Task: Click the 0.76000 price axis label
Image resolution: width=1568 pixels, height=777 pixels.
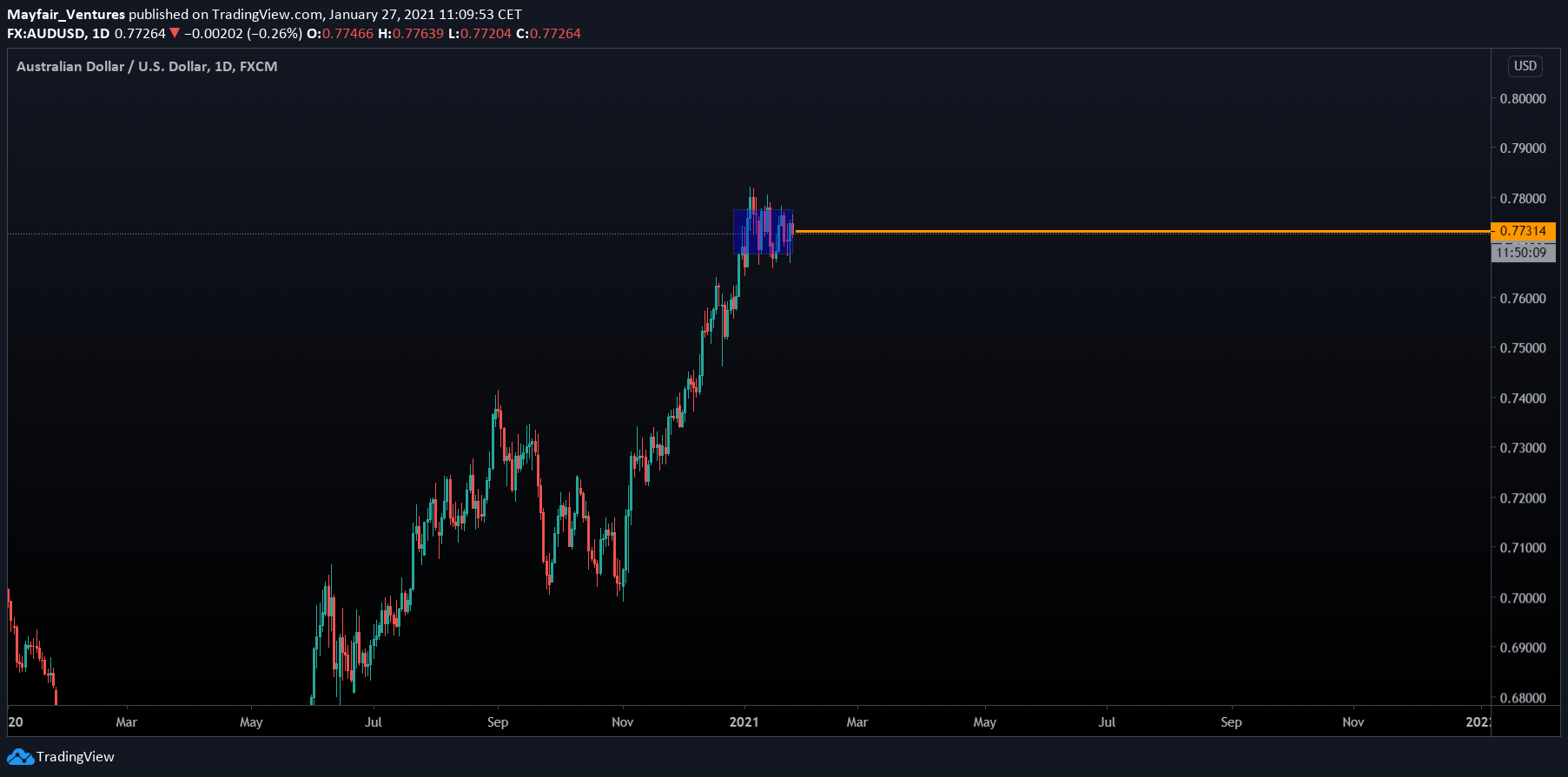Action: point(1523,299)
